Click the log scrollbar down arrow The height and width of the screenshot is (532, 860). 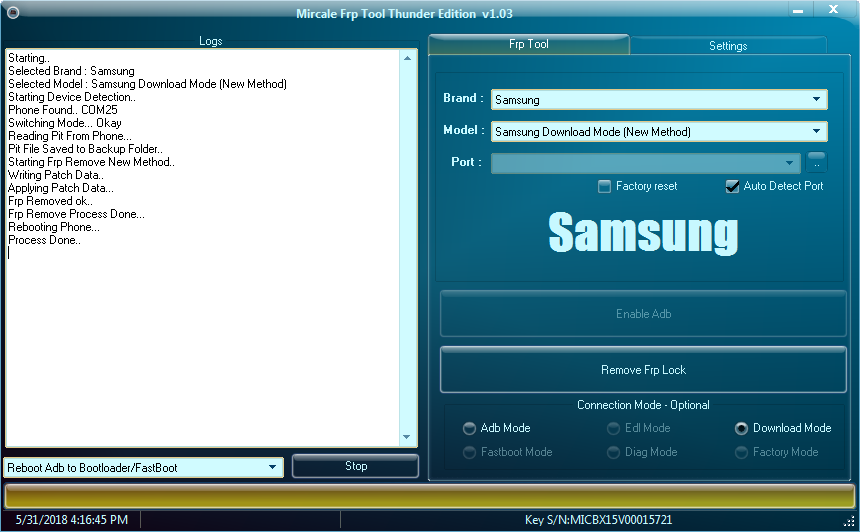point(407,437)
